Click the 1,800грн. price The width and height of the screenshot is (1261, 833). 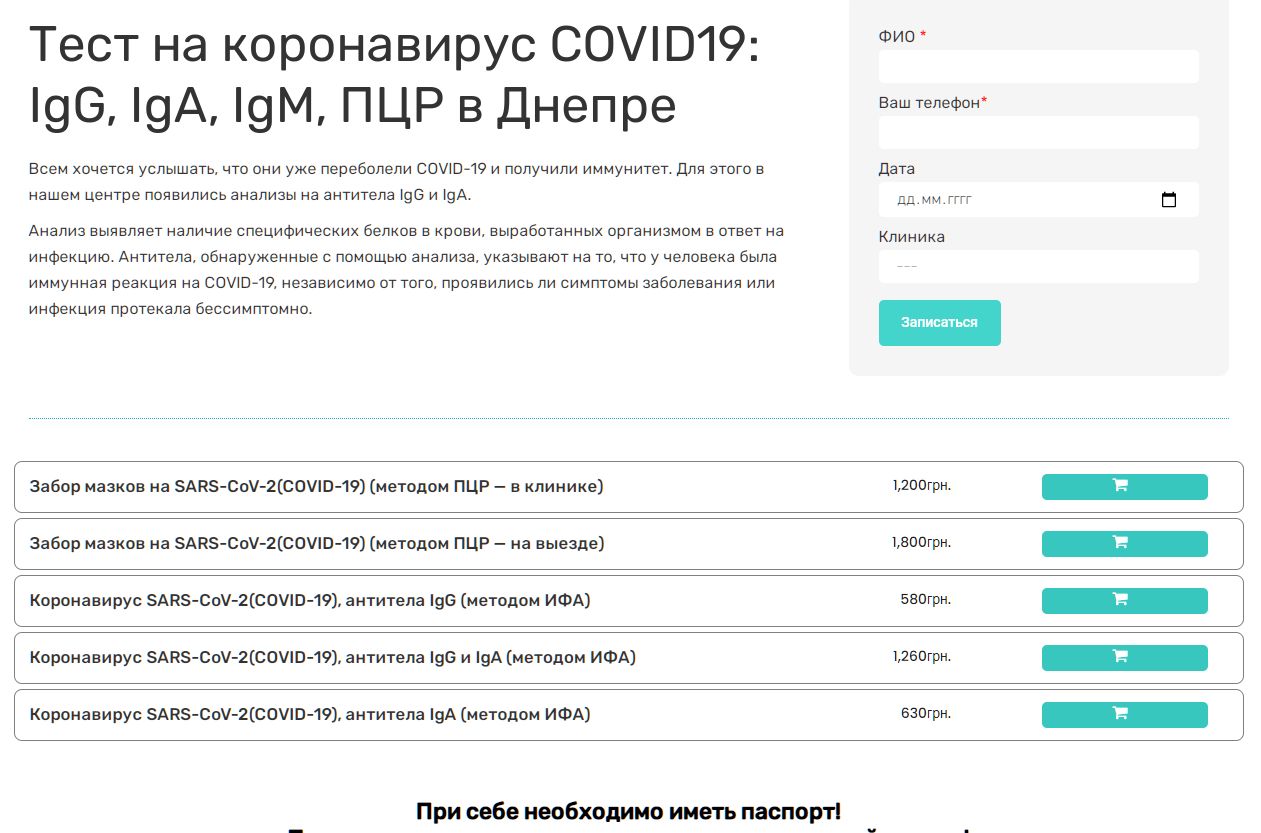click(921, 543)
